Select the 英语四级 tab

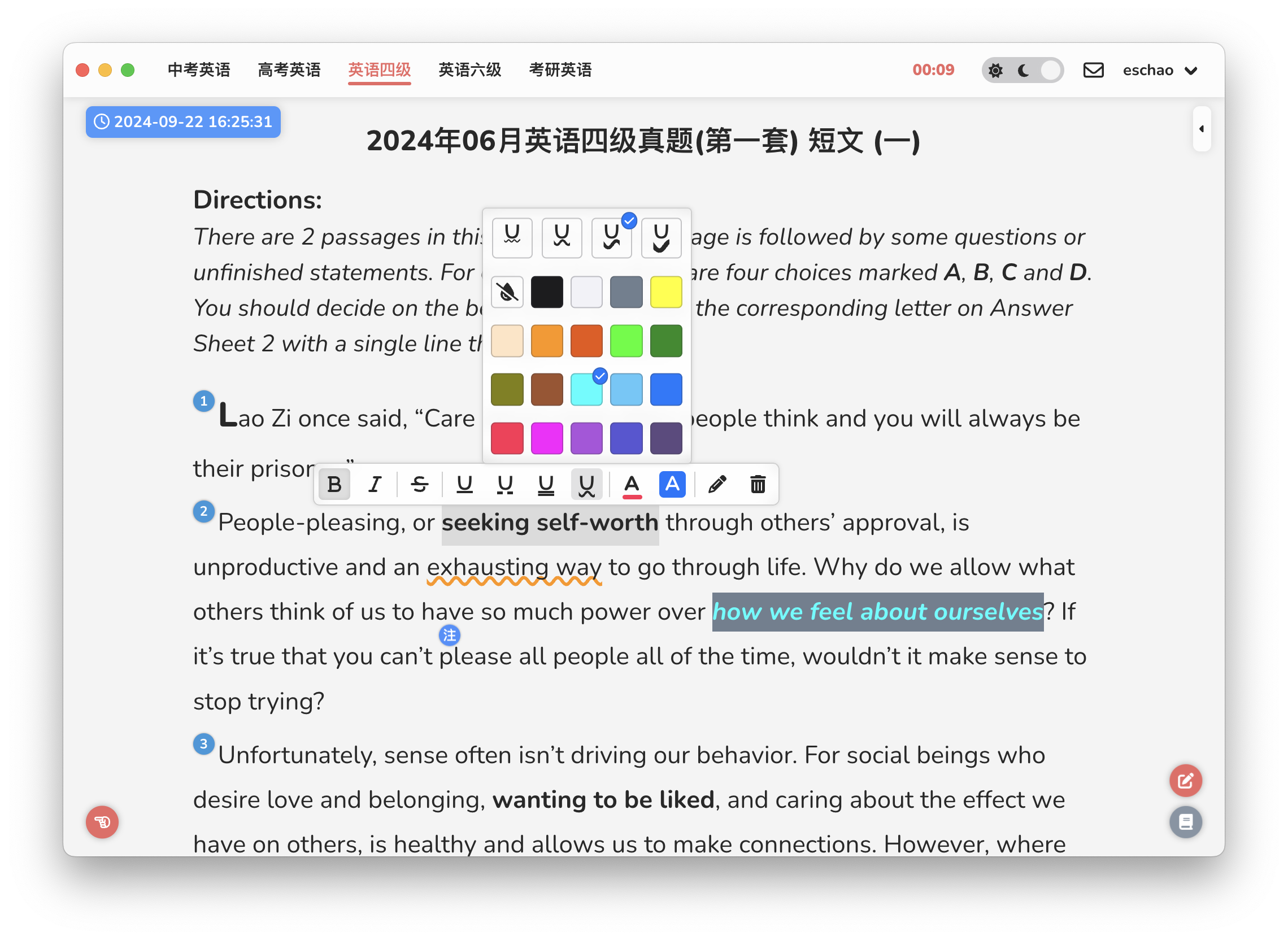click(x=380, y=70)
